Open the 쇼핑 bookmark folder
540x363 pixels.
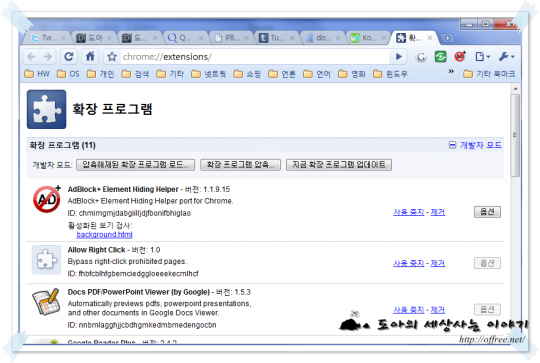(x=247, y=74)
